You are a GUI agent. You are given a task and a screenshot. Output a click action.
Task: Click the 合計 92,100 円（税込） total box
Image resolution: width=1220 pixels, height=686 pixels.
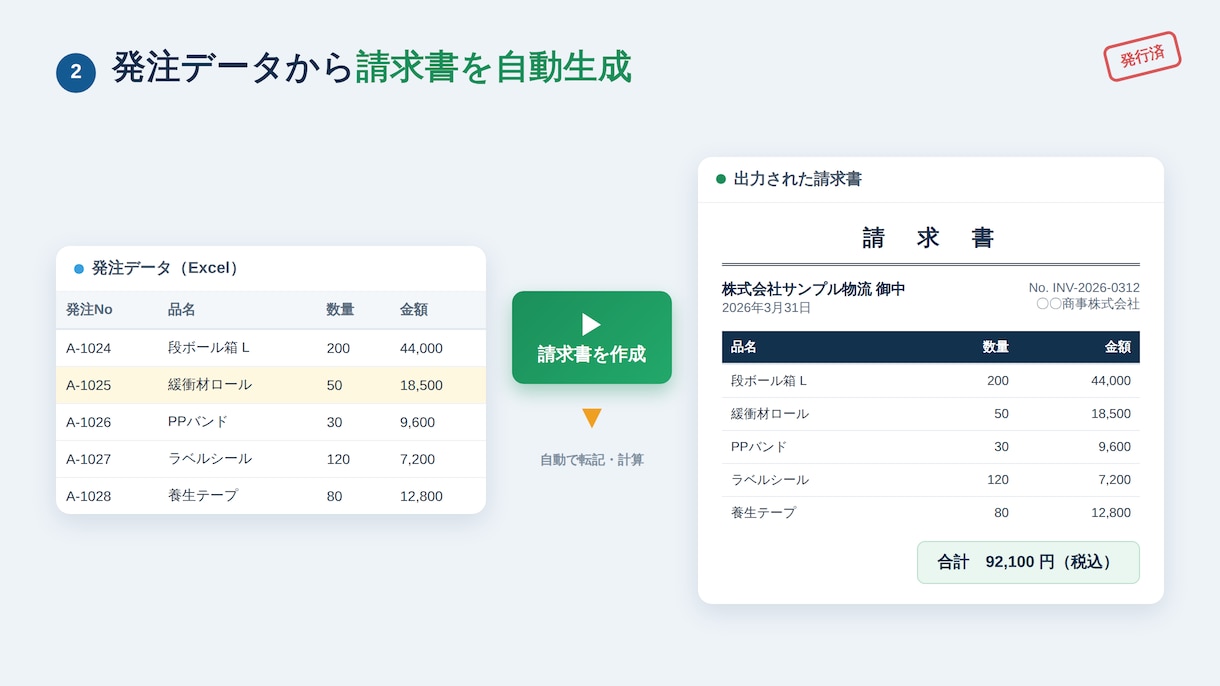[1028, 562]
